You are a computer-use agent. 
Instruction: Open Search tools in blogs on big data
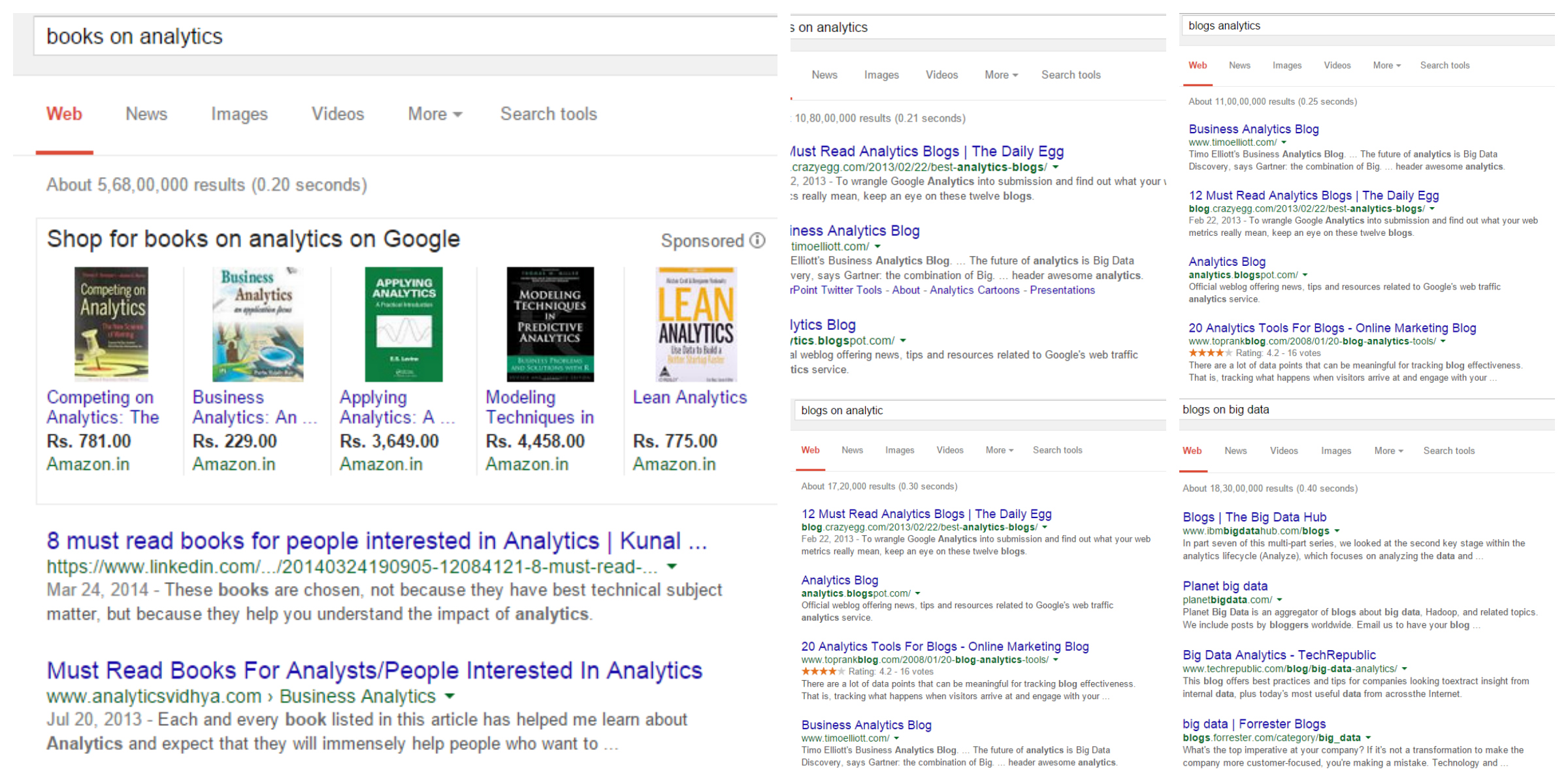click(x=1448, y=451)
